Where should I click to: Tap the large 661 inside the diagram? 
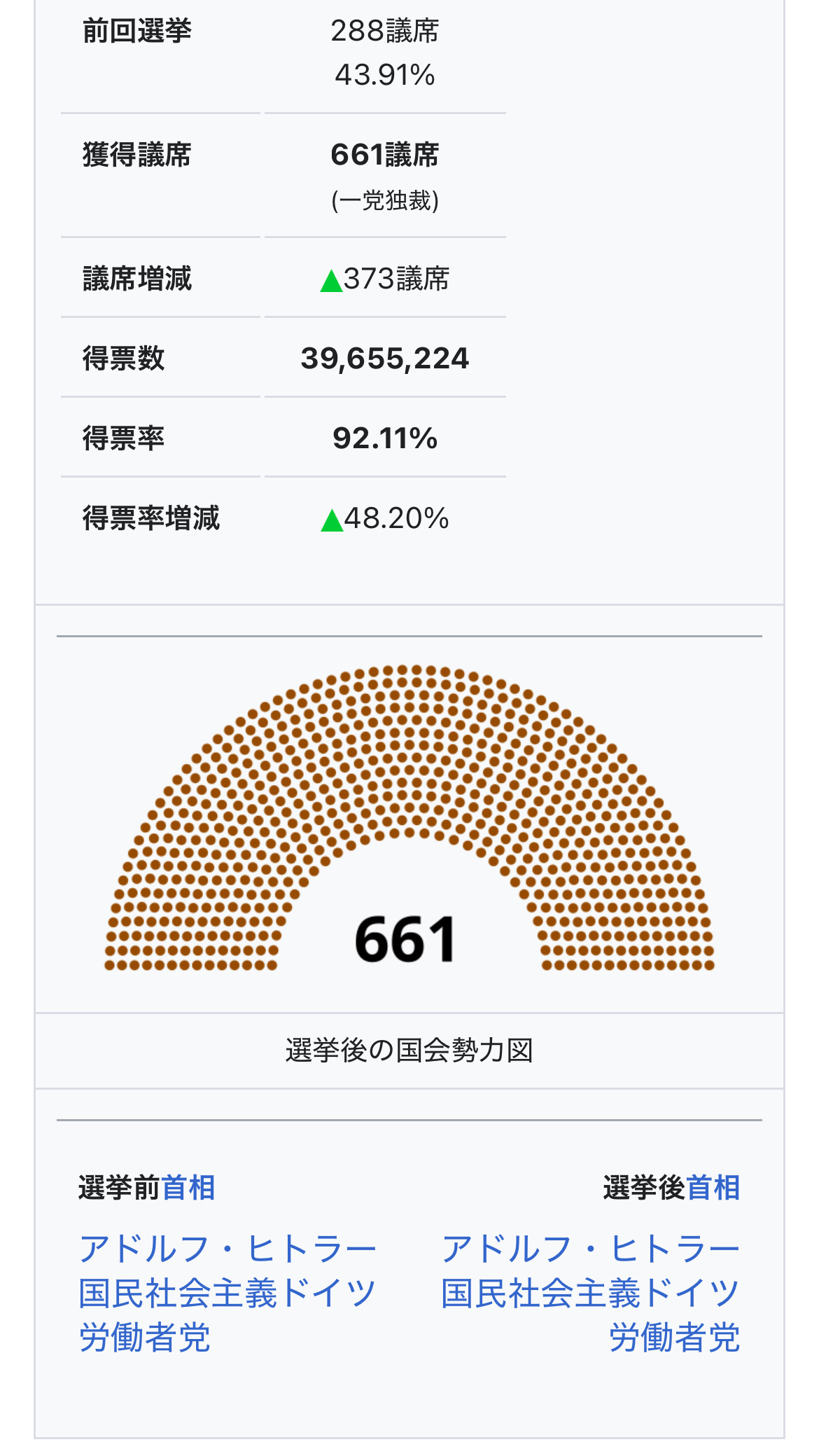coord(405,939)
